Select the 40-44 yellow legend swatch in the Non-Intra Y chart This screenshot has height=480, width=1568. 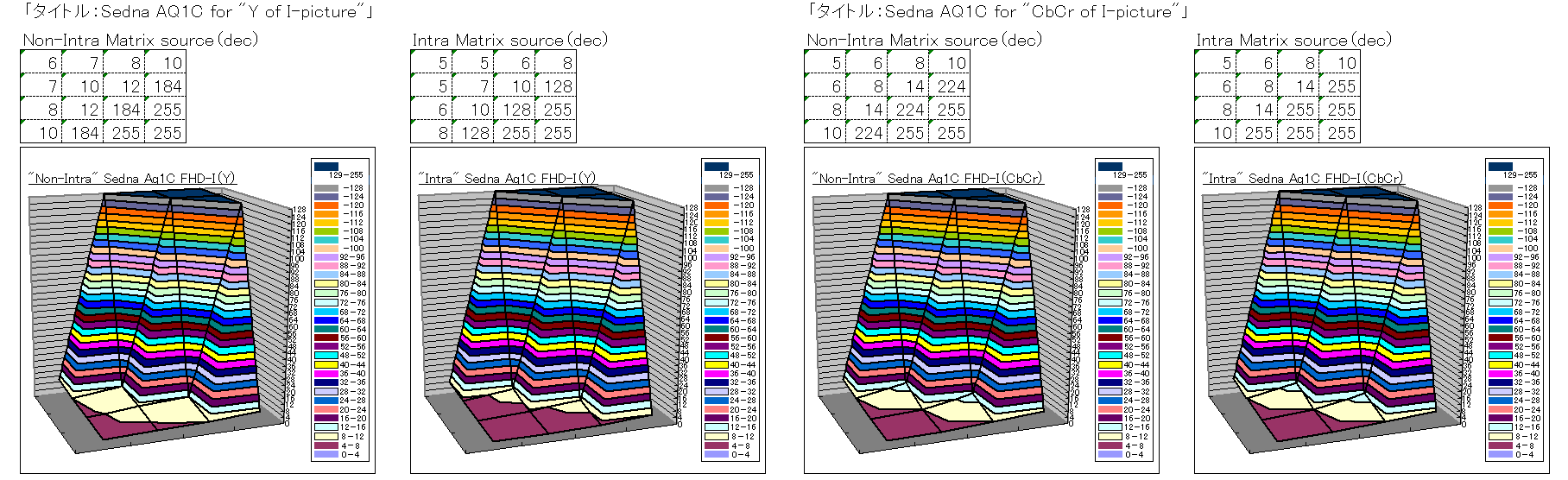click(x=326, y=364)
